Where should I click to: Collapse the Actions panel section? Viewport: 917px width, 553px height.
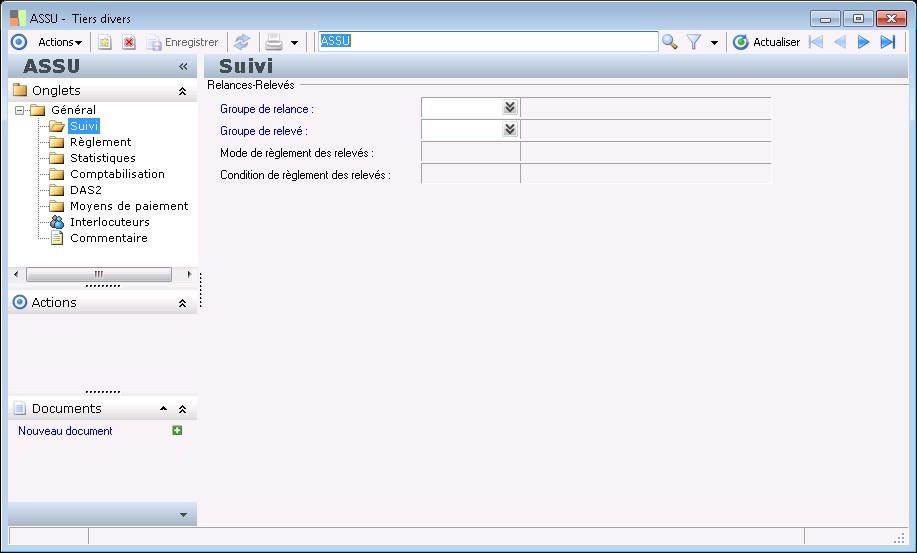click(182, 303)
